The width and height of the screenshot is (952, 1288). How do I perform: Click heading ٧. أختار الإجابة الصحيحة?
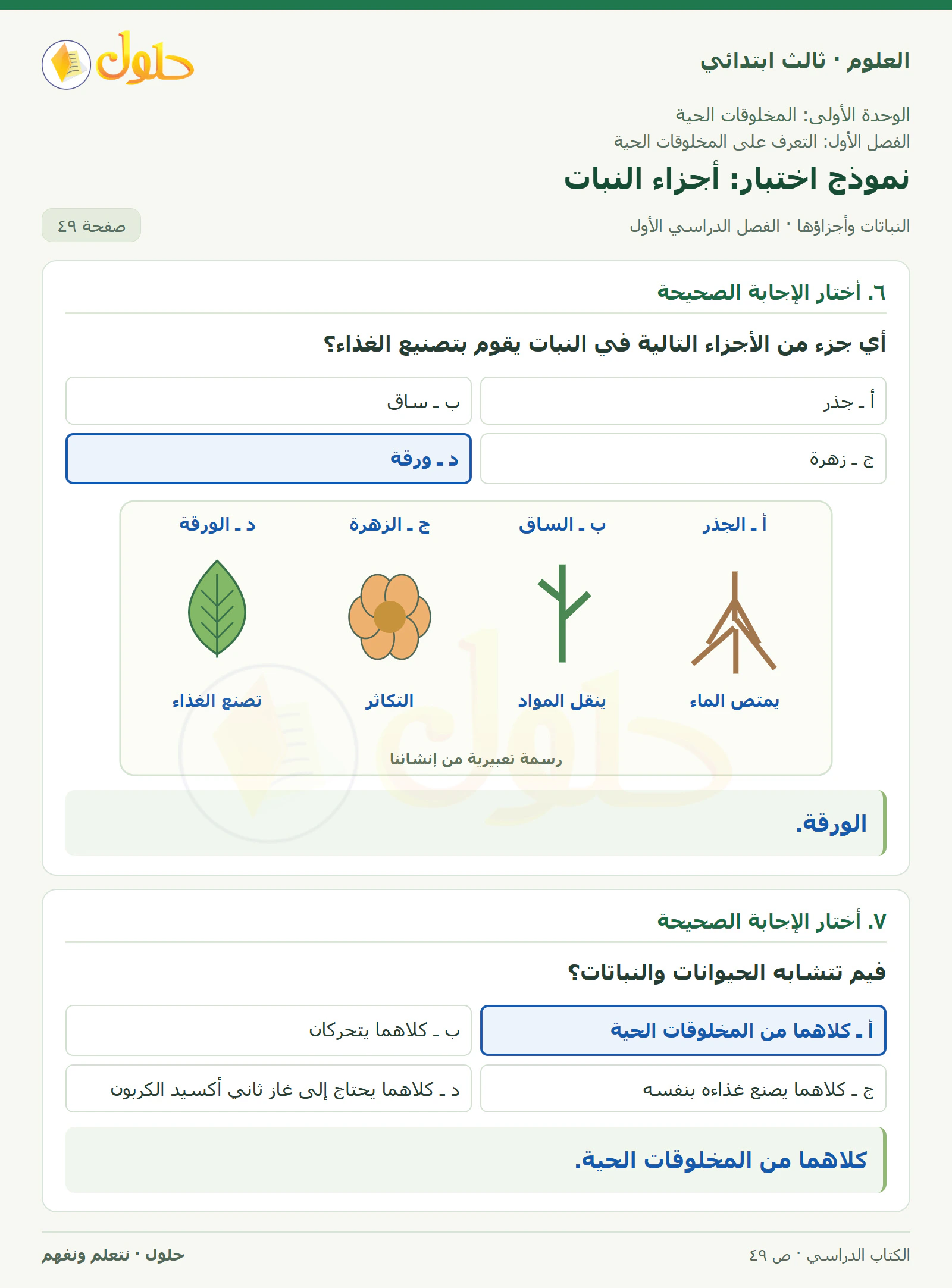pyautogui.click(x=771, y=922)
